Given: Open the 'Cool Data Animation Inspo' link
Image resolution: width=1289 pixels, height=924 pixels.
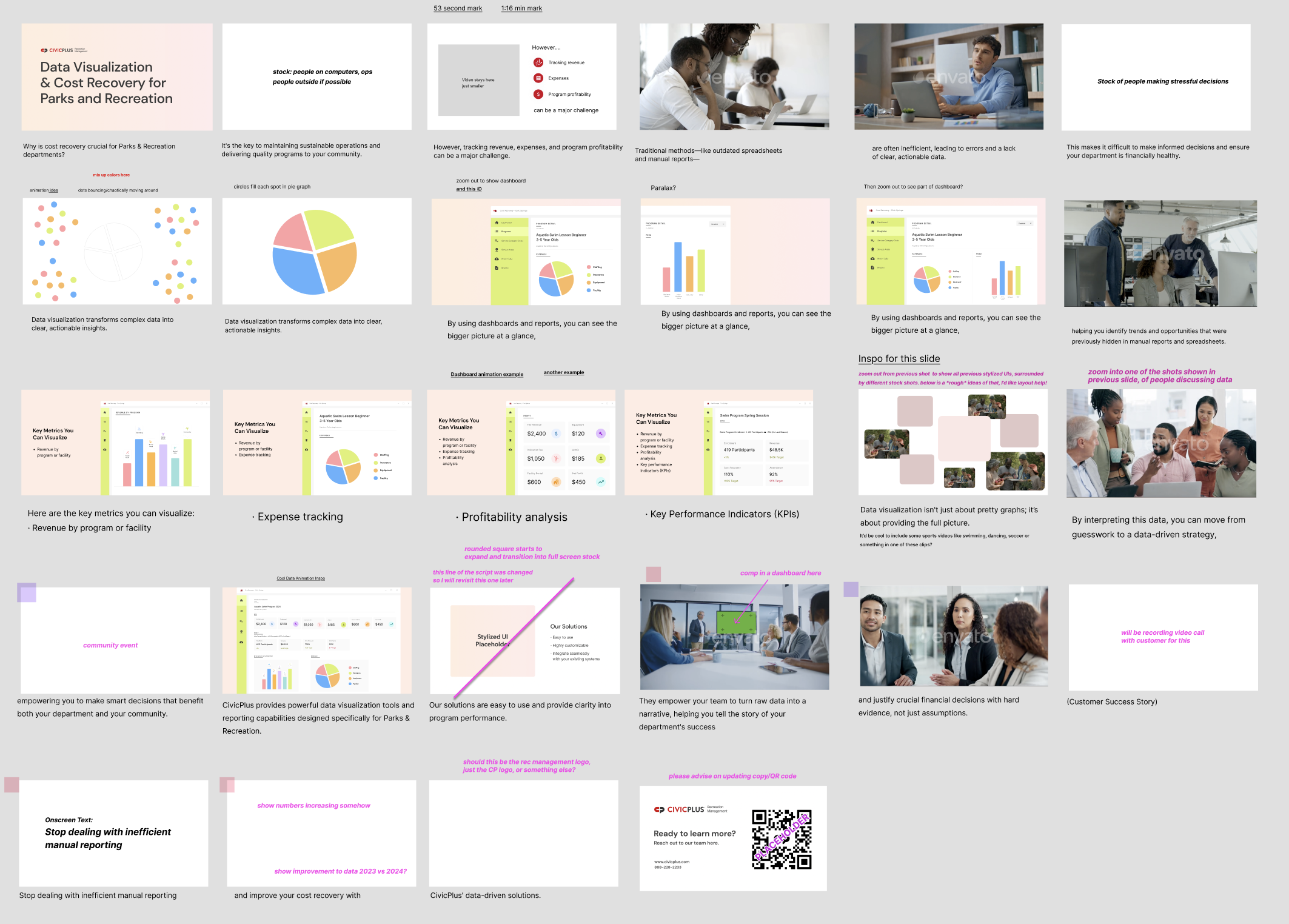Looking at the screenshot, I should coord(301,578).
